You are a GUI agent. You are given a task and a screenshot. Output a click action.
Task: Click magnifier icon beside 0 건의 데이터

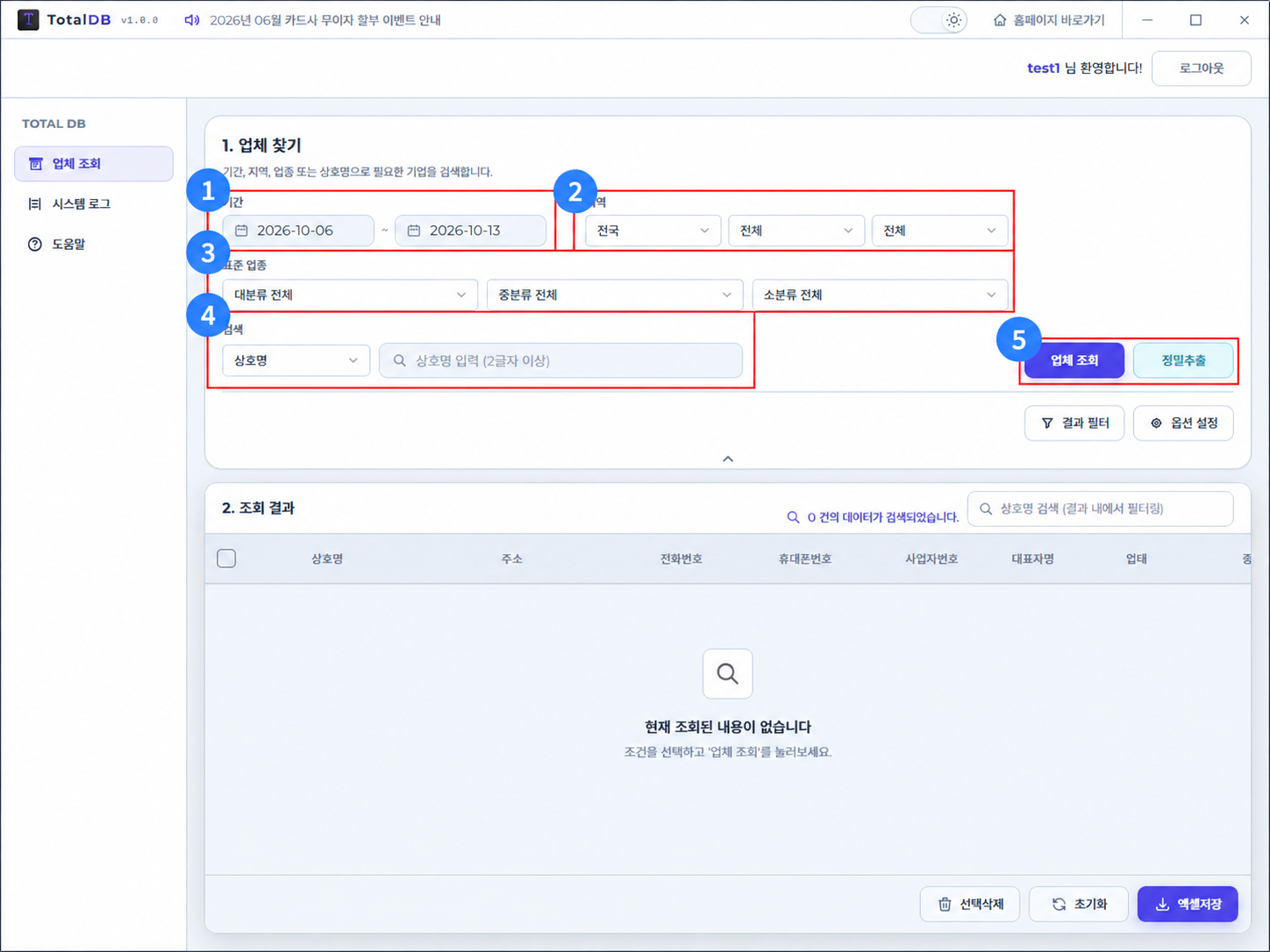(x=793, y=517)
